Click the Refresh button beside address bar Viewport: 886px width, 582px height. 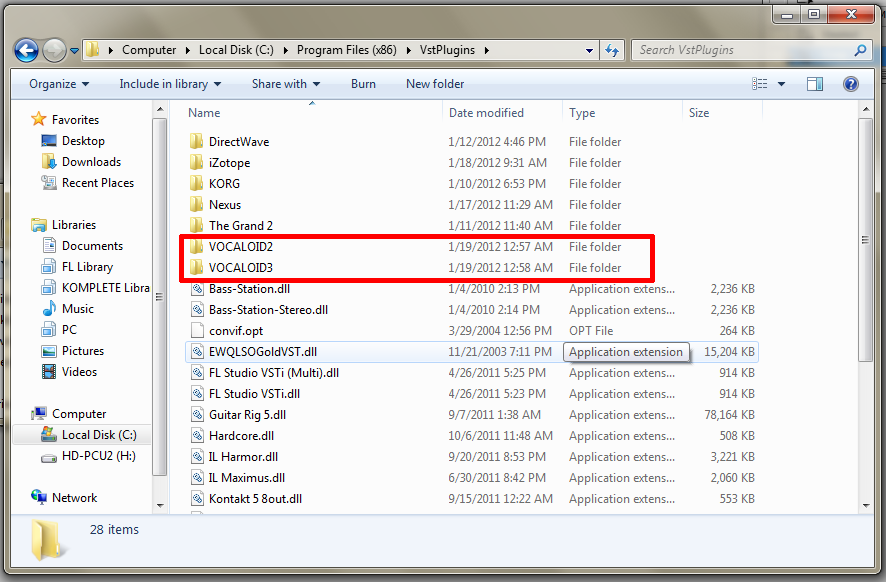point(612,50)
